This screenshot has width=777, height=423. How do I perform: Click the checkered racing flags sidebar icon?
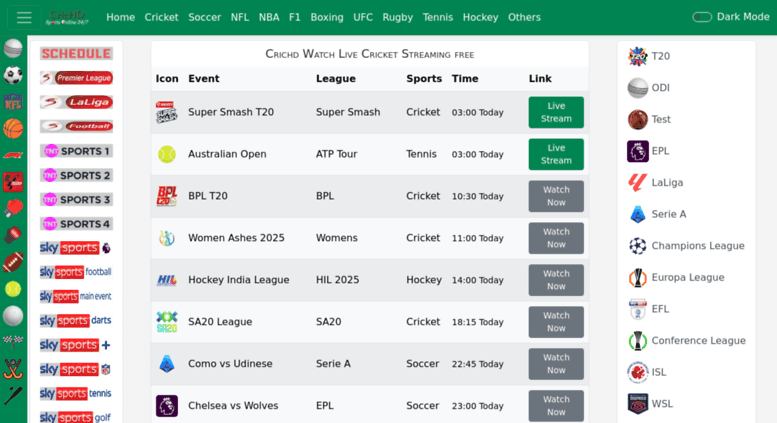(x=13, y=342)
